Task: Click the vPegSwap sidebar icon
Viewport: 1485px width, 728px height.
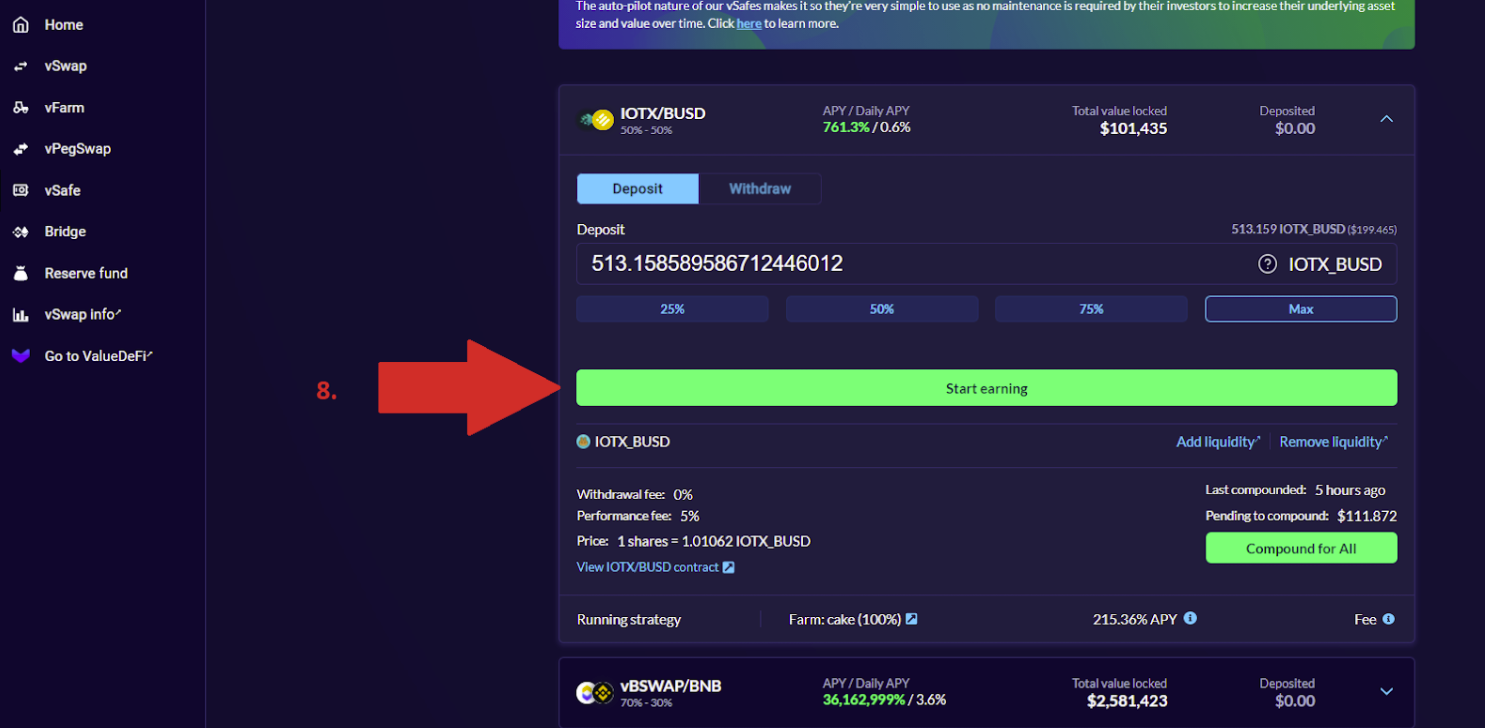Action: tap(20, 149)
